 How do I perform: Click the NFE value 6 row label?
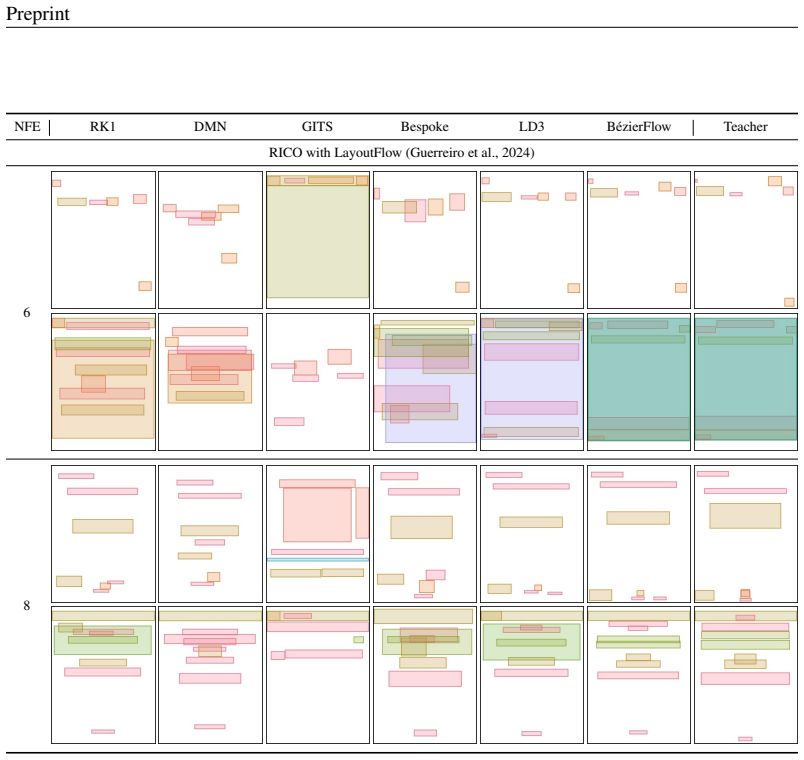(27, 312)
